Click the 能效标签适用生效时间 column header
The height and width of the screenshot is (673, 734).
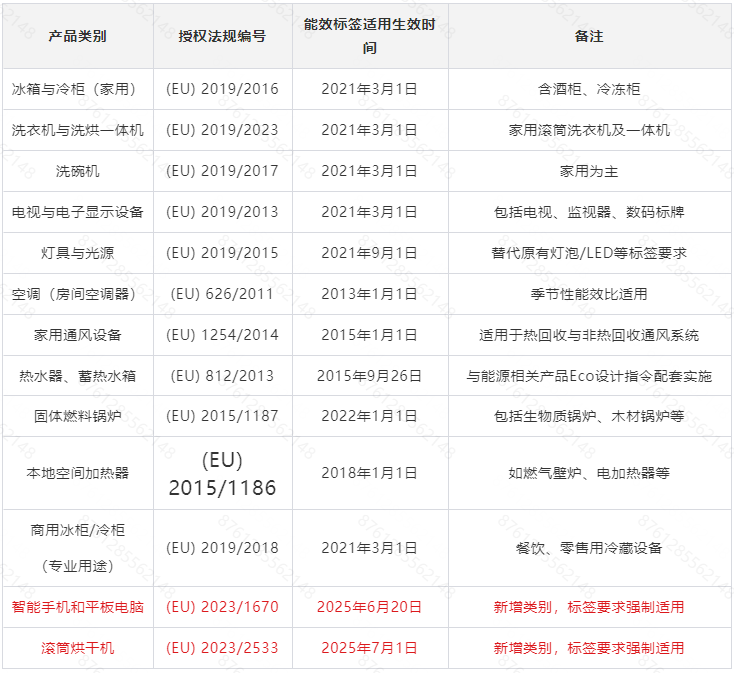[369, 36]
